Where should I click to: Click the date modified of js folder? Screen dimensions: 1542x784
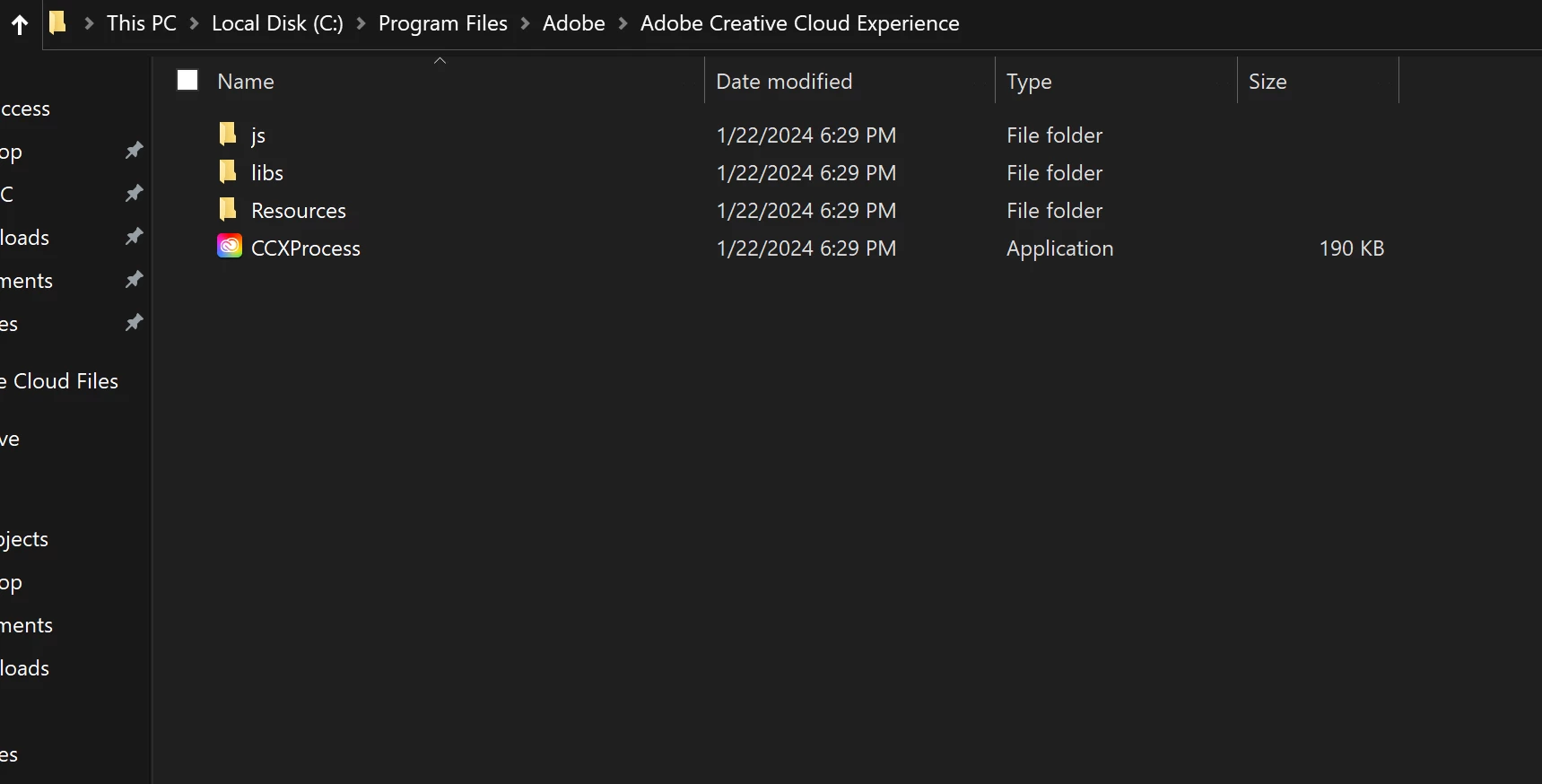click(x=806, y=135)
